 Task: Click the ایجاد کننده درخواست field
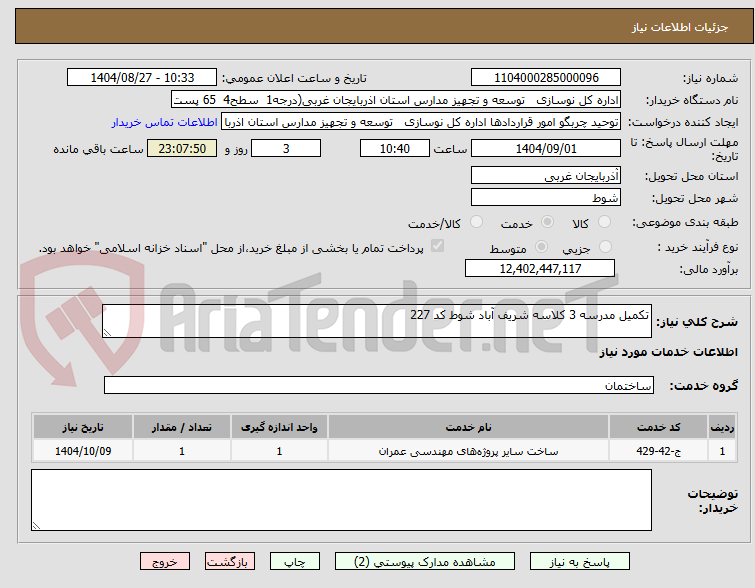421,122
